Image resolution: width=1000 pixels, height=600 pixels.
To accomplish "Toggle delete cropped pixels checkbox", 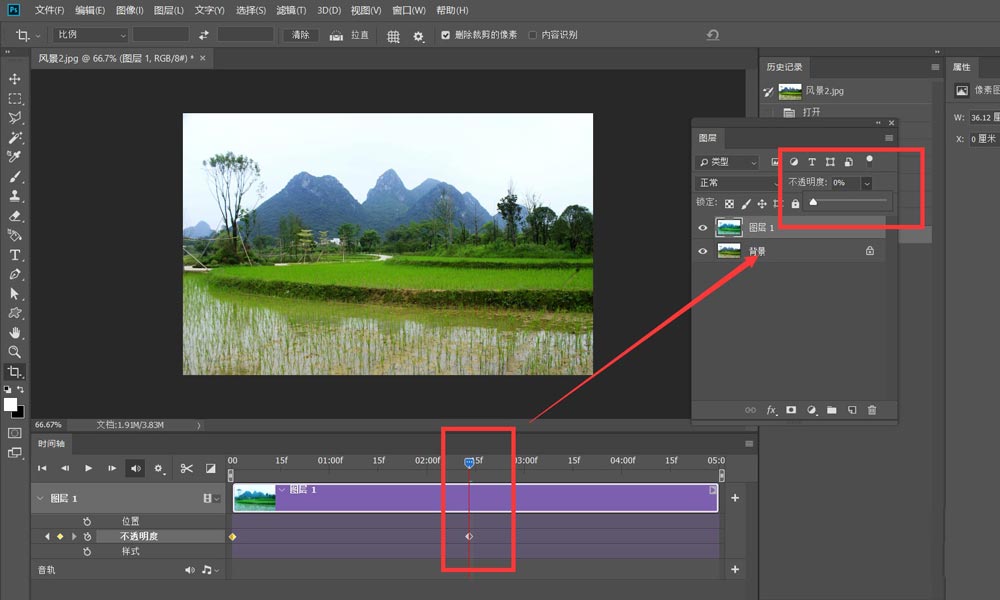I will point(446,35).
